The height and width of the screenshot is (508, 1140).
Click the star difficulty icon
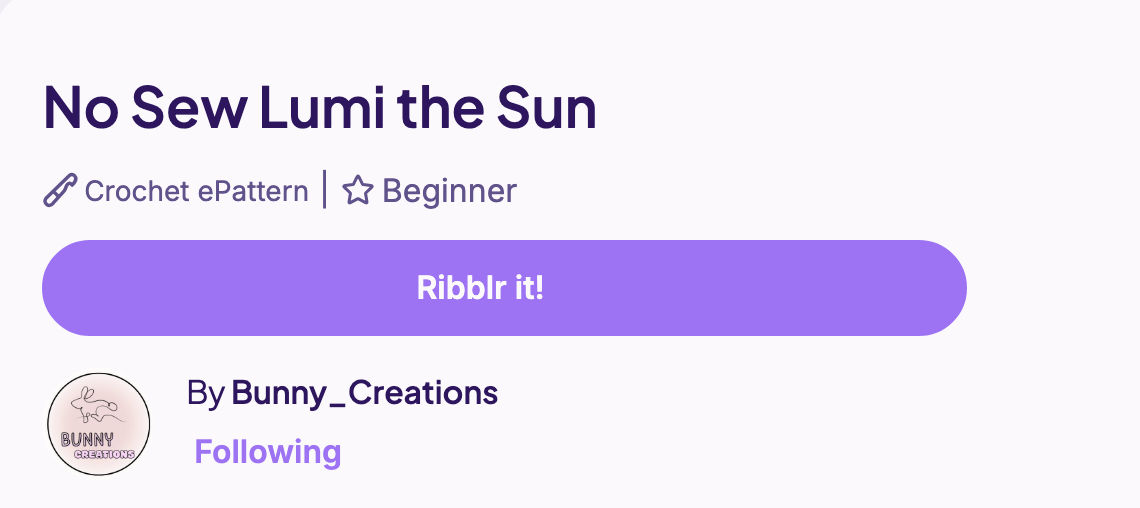click(x=358, y=190)
